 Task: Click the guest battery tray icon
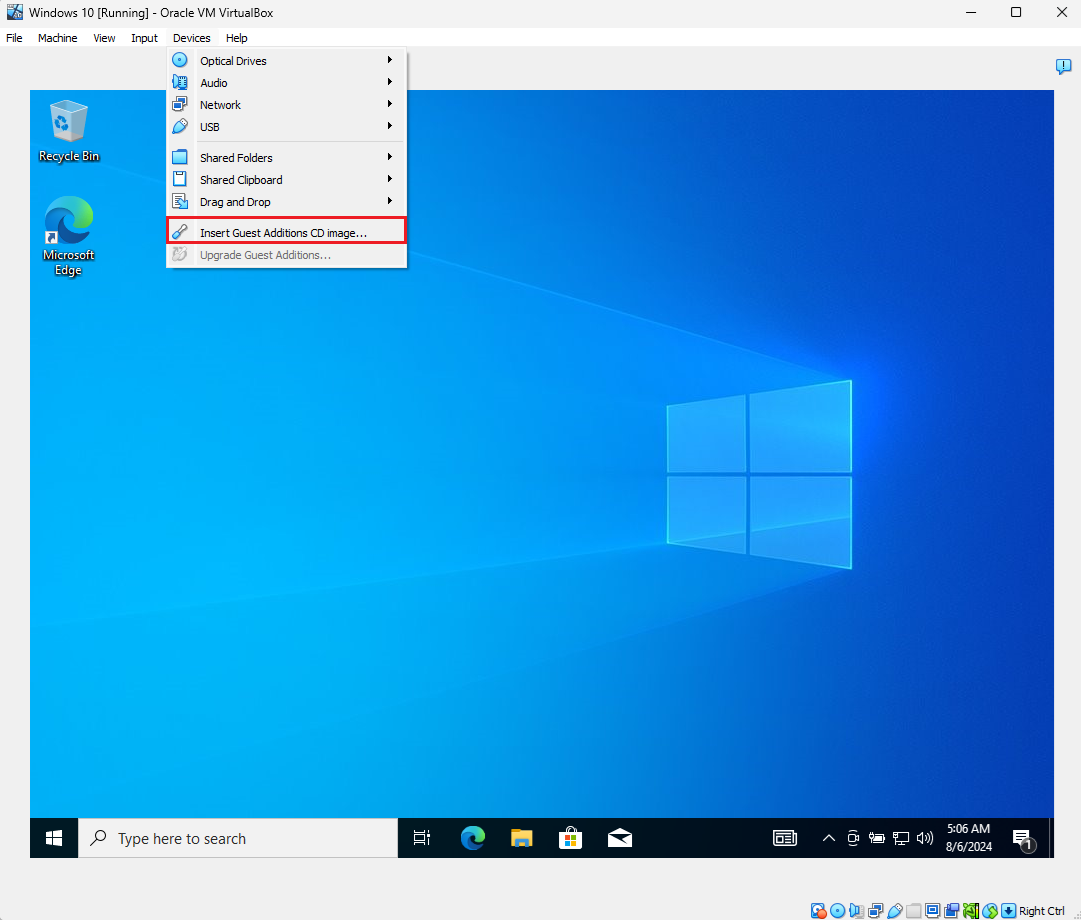pos(876,838)
